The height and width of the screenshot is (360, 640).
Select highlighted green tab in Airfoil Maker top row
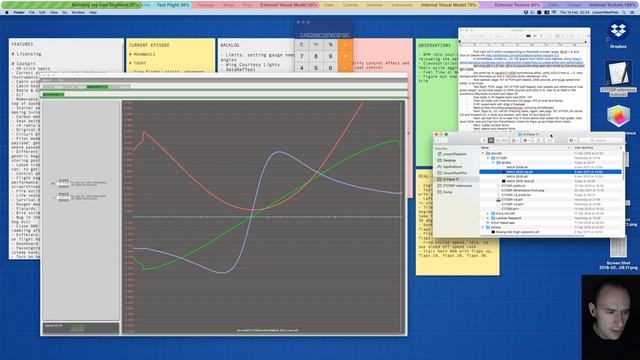click(x=97, y=87)
